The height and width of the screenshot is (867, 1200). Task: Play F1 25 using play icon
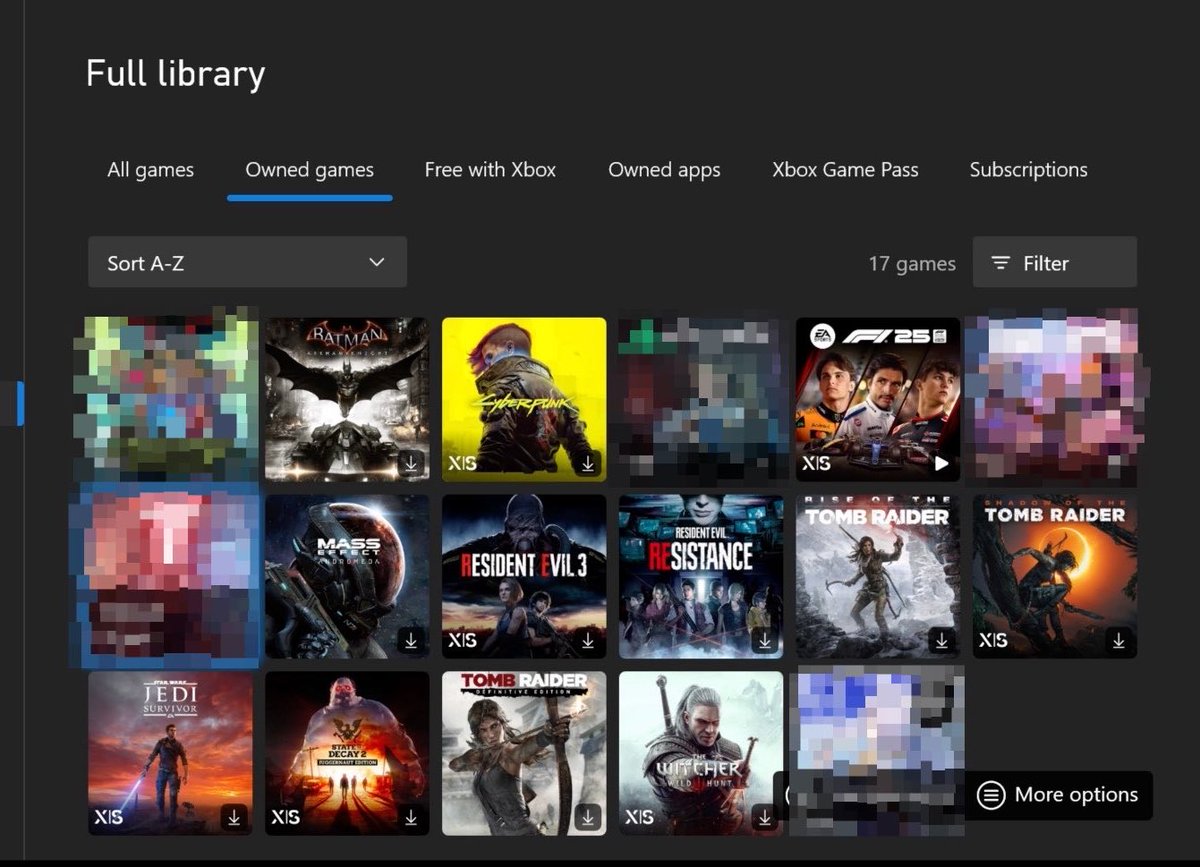(941, 464)
